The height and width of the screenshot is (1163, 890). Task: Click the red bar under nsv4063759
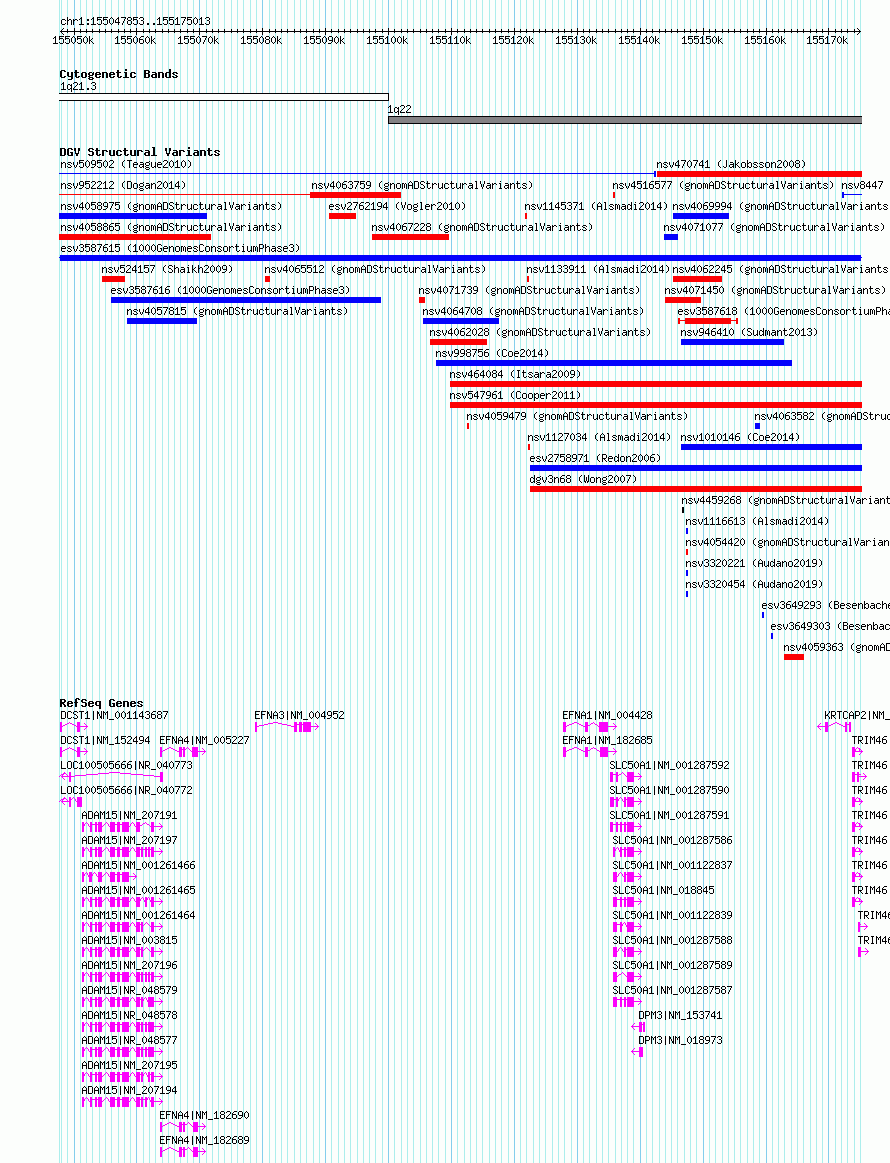[355, 195]
